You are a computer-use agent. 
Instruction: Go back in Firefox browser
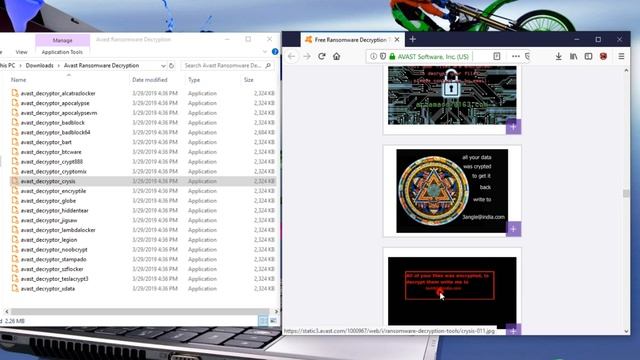pyautogui.click(x=291, y=56)
